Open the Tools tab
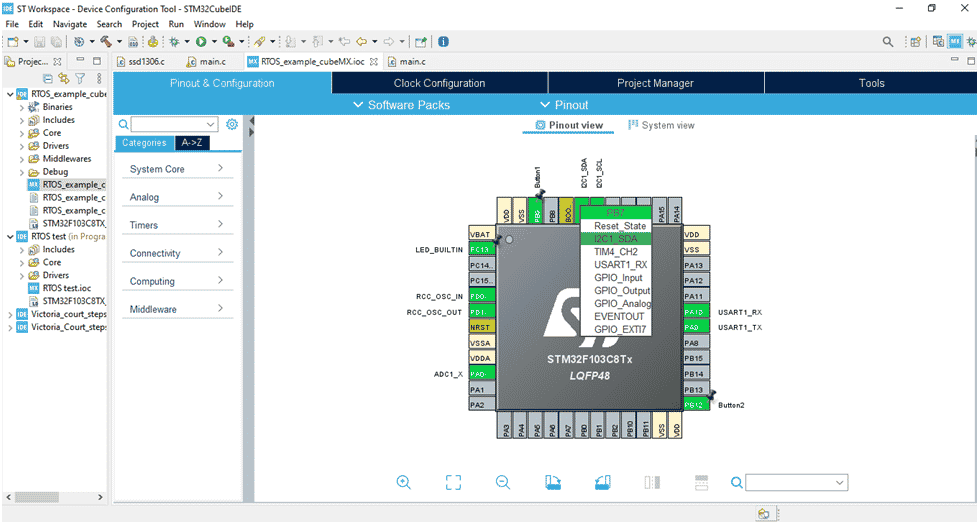979x524 pixels. (x=871, y=83)
